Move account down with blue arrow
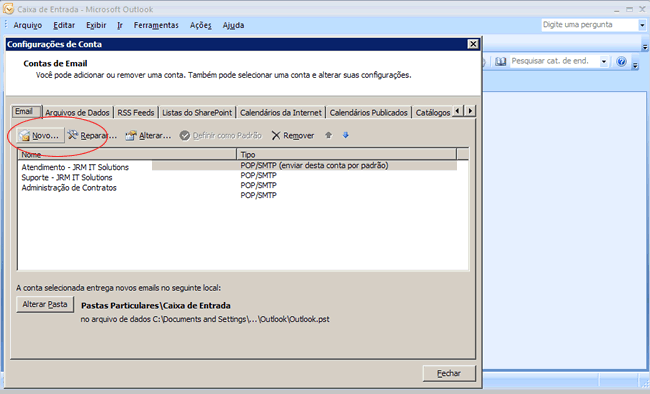 click(x=346, y=135)
